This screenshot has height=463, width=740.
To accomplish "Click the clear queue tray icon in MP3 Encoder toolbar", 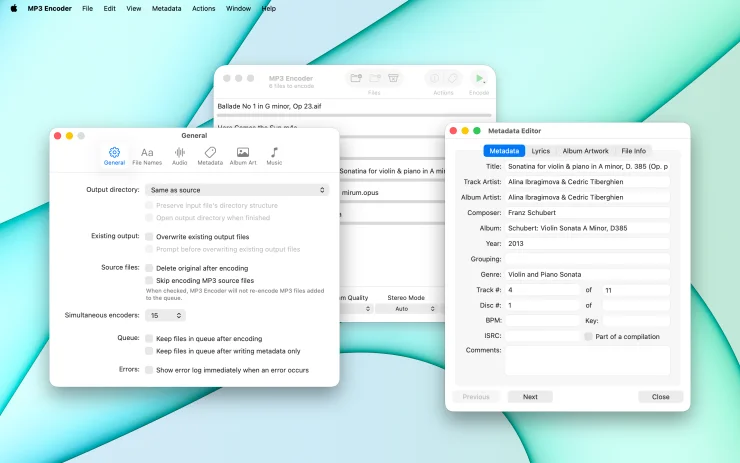I will click(393, 78).
